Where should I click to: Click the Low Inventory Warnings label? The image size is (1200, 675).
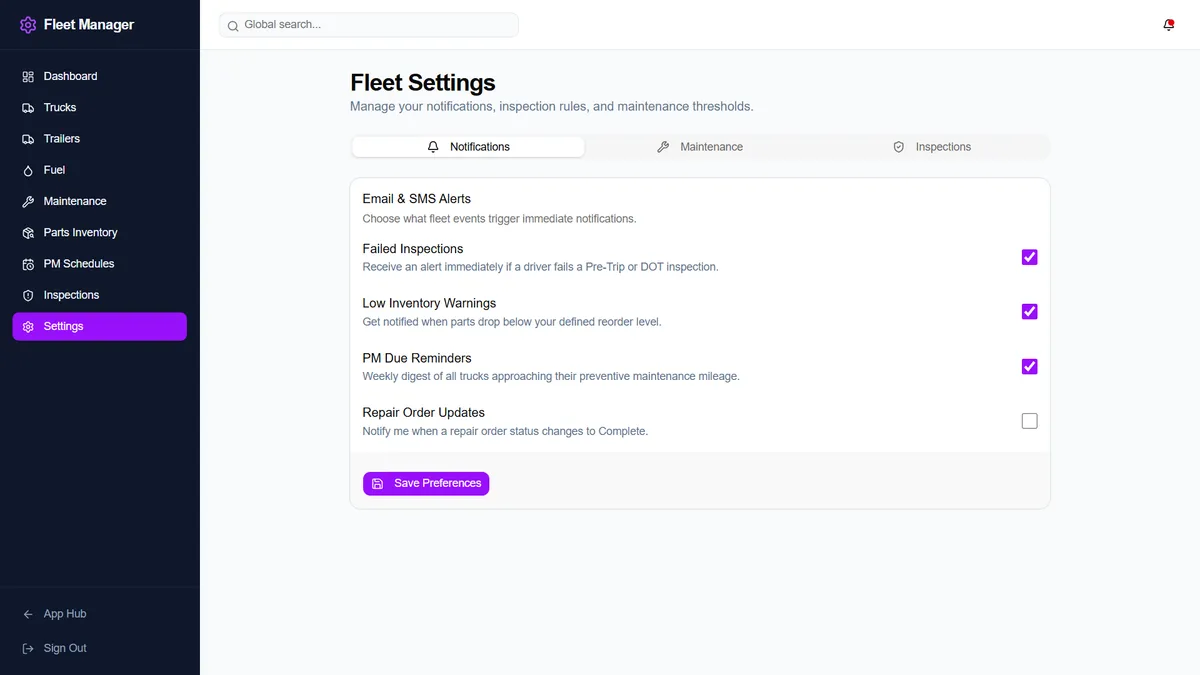429,304
